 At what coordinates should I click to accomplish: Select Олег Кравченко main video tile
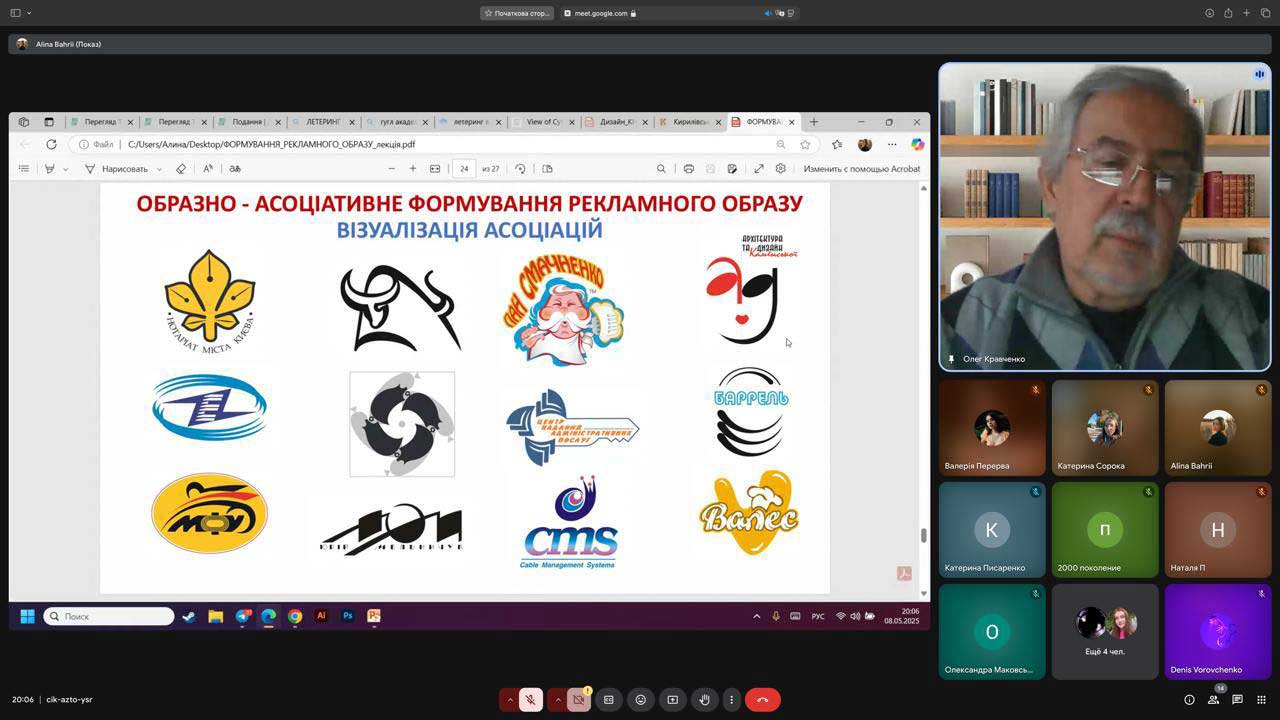pyautogui.click(x=1105, y=216)
